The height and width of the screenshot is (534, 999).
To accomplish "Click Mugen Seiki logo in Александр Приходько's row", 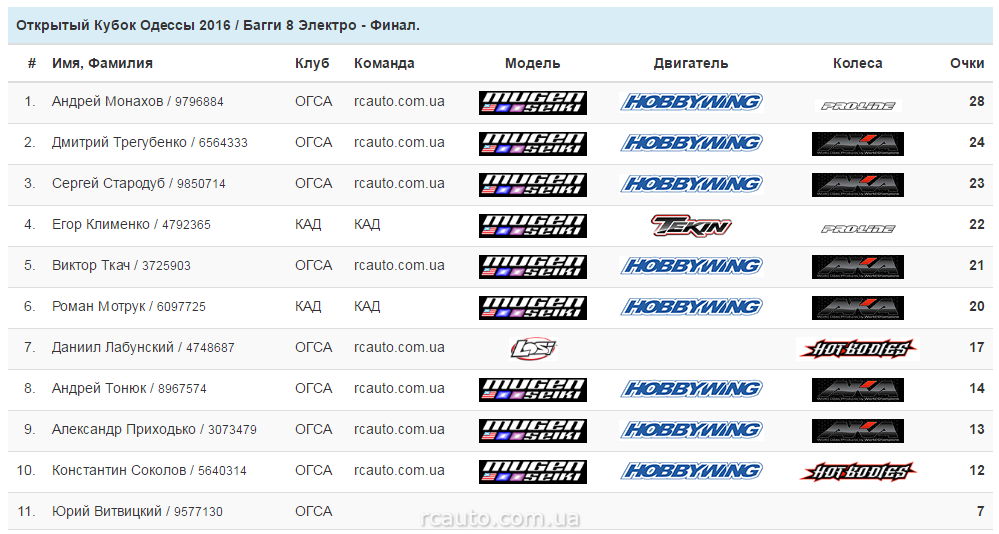I will [532, 430].
